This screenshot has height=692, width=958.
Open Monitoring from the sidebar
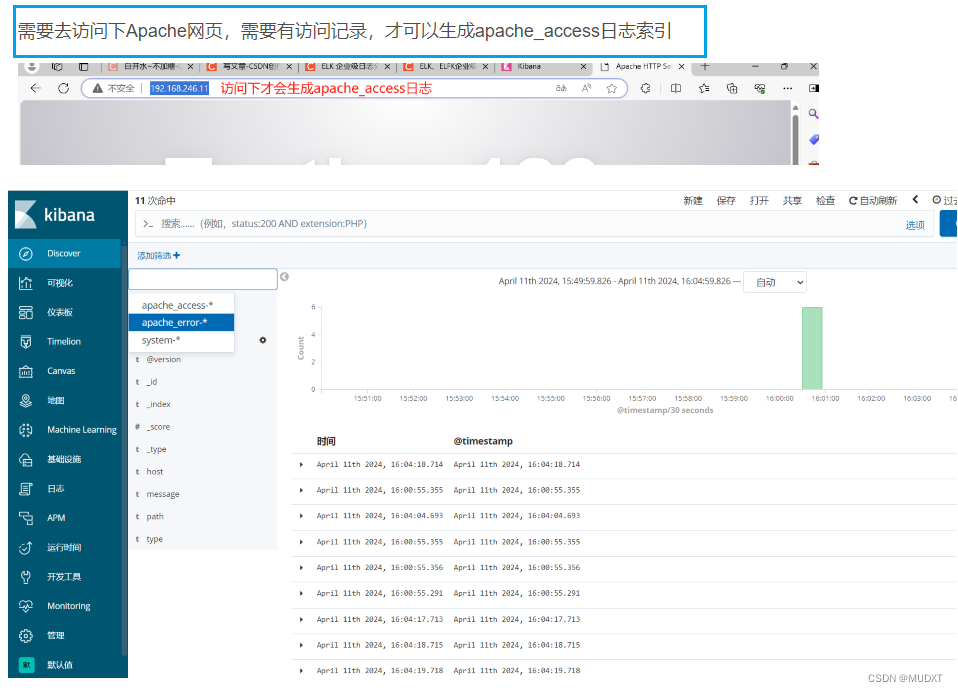coord(64,605)
